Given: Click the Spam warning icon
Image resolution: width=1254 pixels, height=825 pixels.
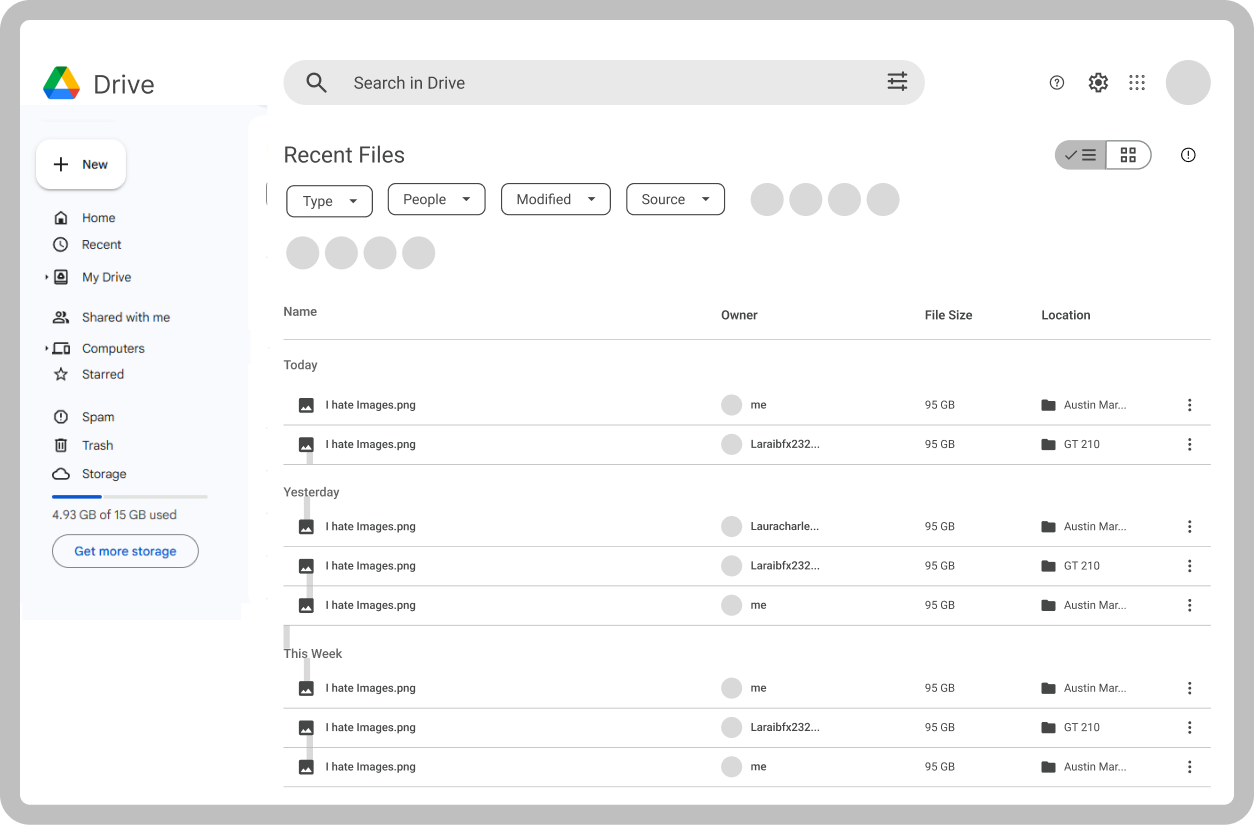Looking at the screenshot, I should 61,417.
